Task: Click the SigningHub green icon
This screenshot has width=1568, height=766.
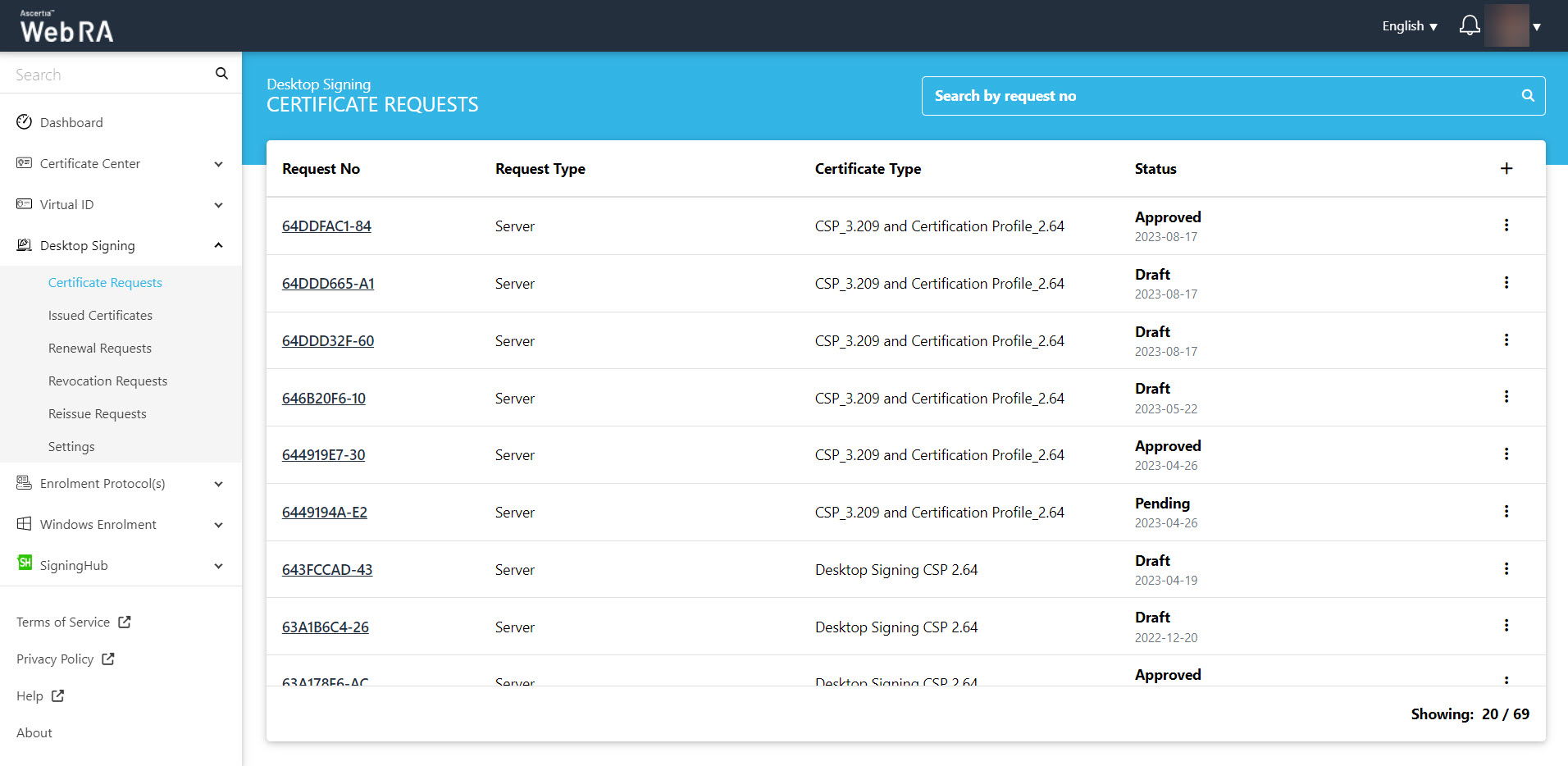Action: point(25,563)
